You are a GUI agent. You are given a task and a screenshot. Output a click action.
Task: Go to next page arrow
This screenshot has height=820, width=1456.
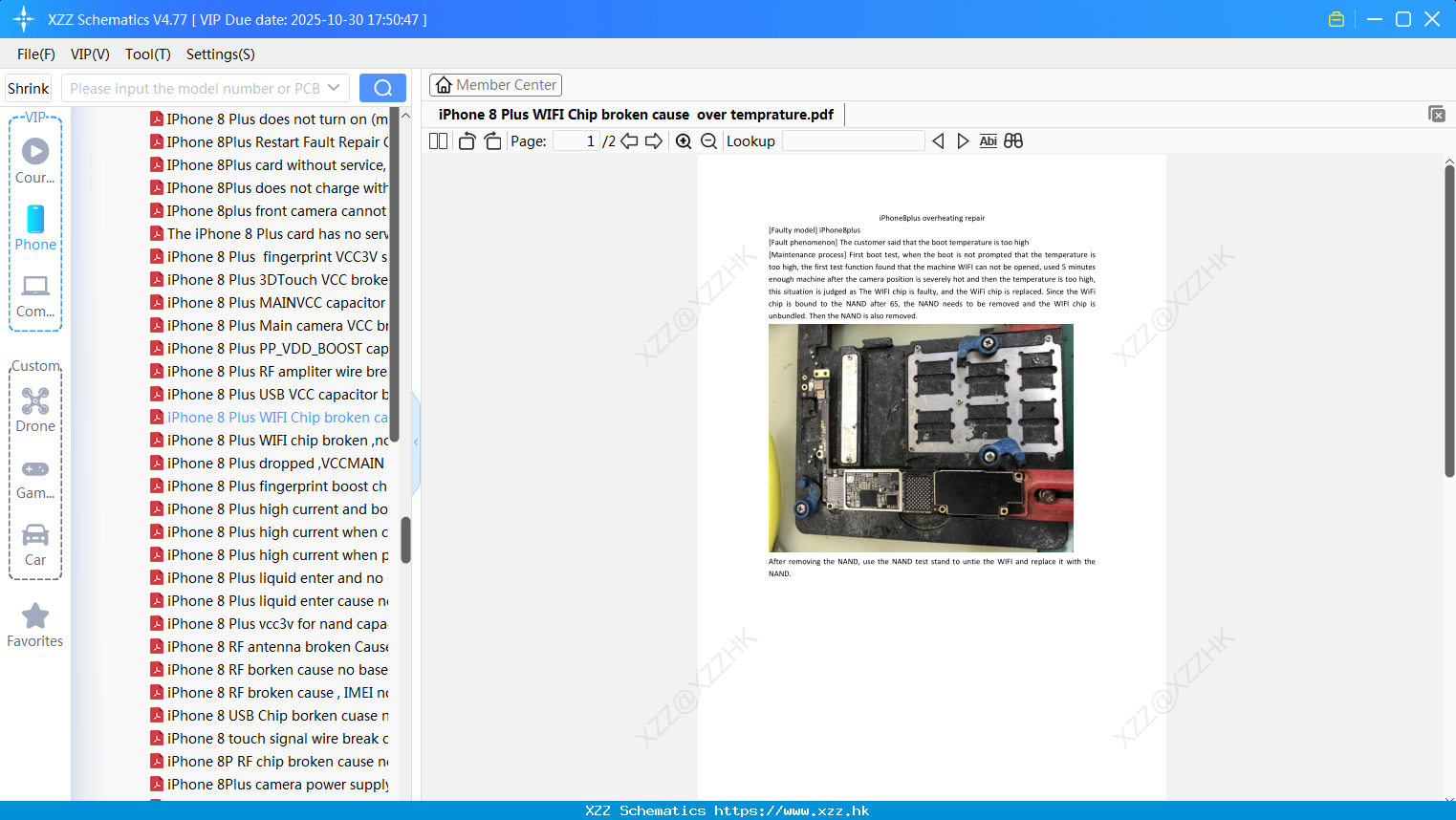[x=654, y=141]
